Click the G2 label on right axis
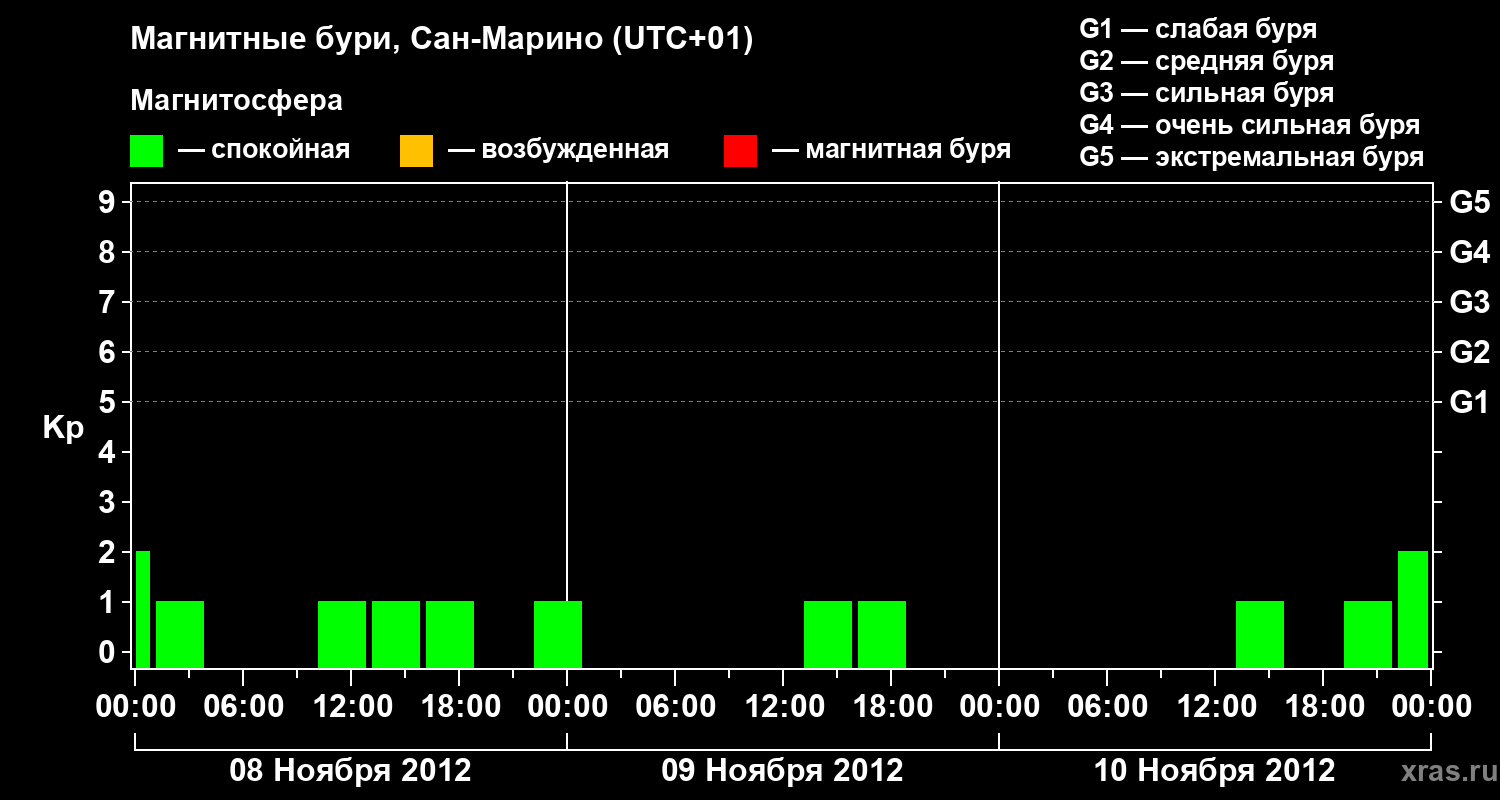Image resolution: width=1500 pixels, height=800 pixels. coord(1470,352)
